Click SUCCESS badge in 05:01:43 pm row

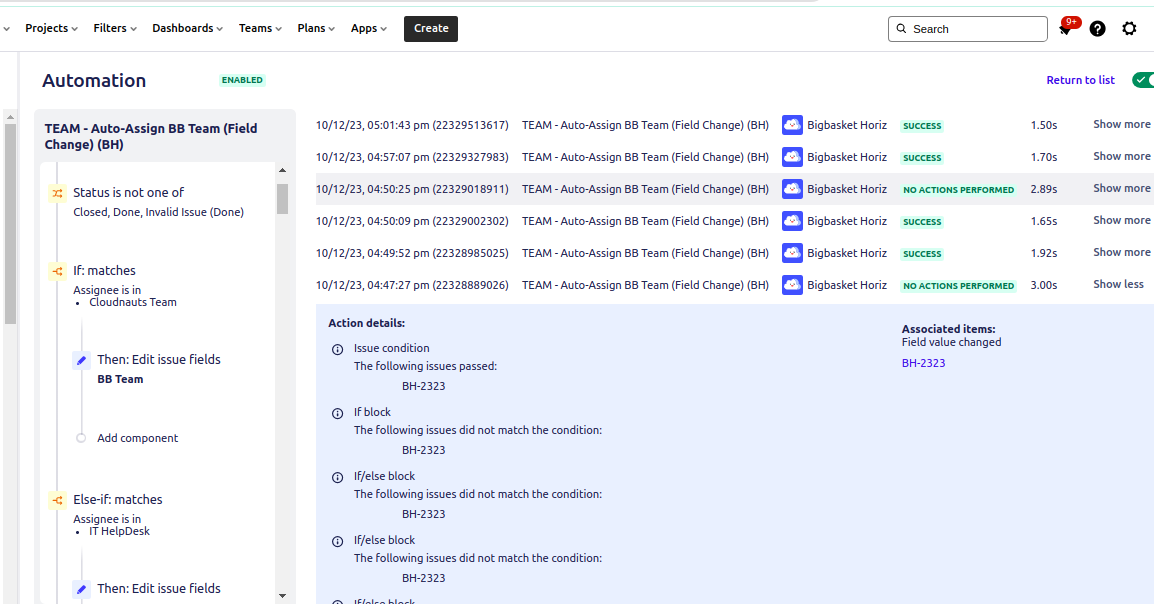(x=922, y=126)
